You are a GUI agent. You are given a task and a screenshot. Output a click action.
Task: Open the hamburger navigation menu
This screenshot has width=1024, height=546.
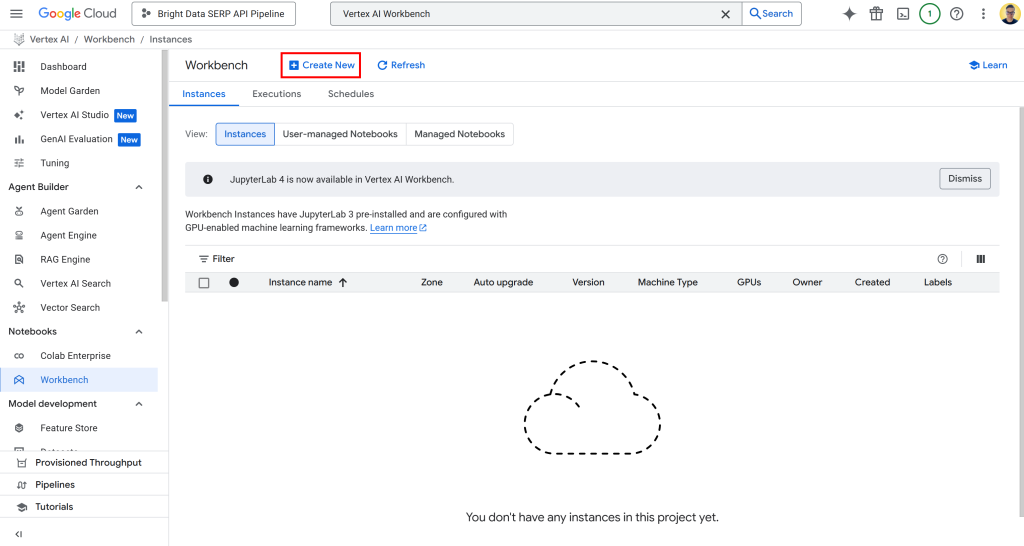click(x=16, y=14)
